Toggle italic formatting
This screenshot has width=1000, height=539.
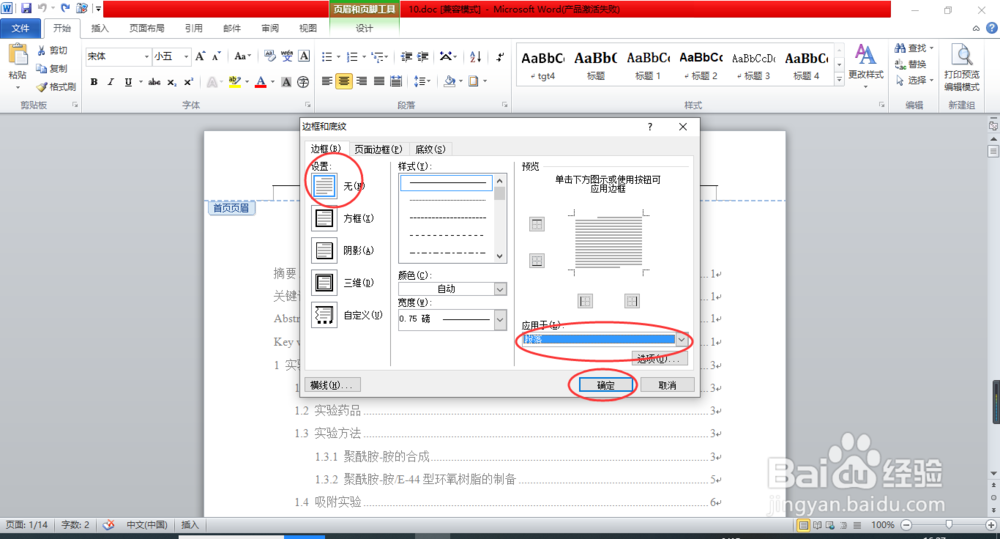pos(110,82)
